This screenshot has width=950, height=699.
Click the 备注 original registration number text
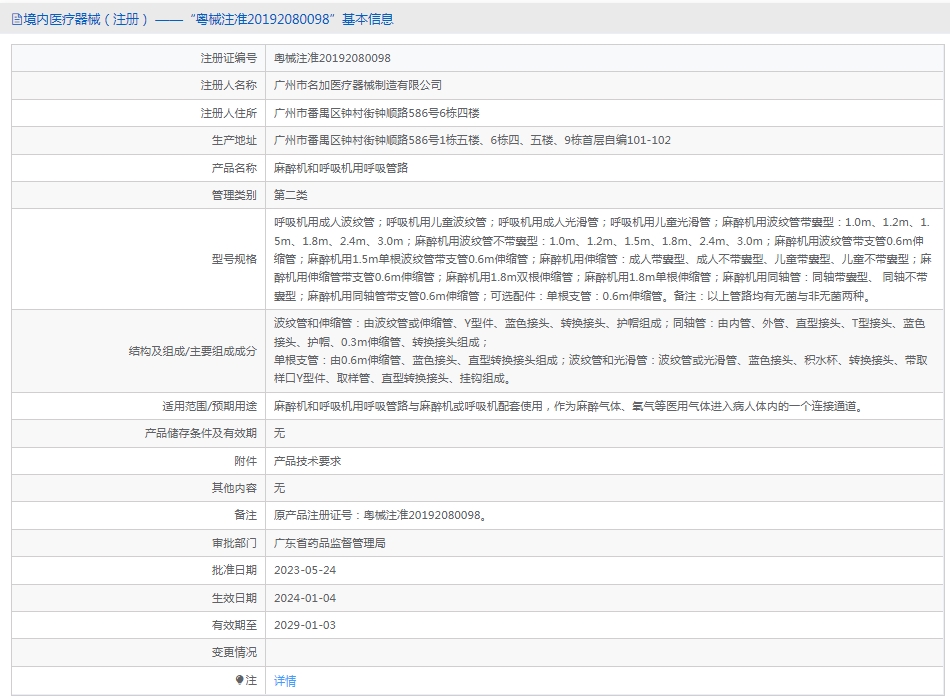[x=381, y=516]
